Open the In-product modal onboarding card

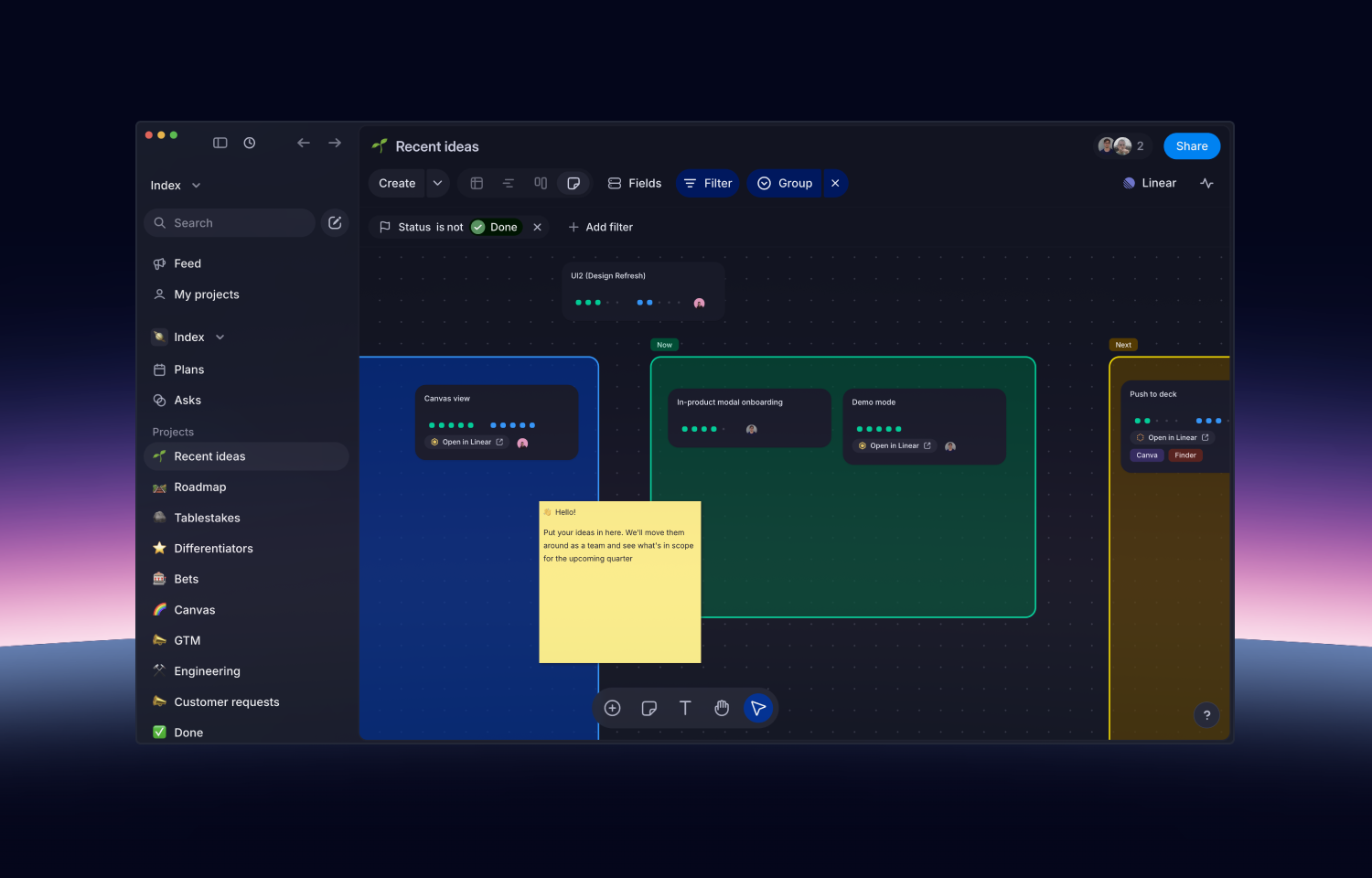click(x=749, y=418)
